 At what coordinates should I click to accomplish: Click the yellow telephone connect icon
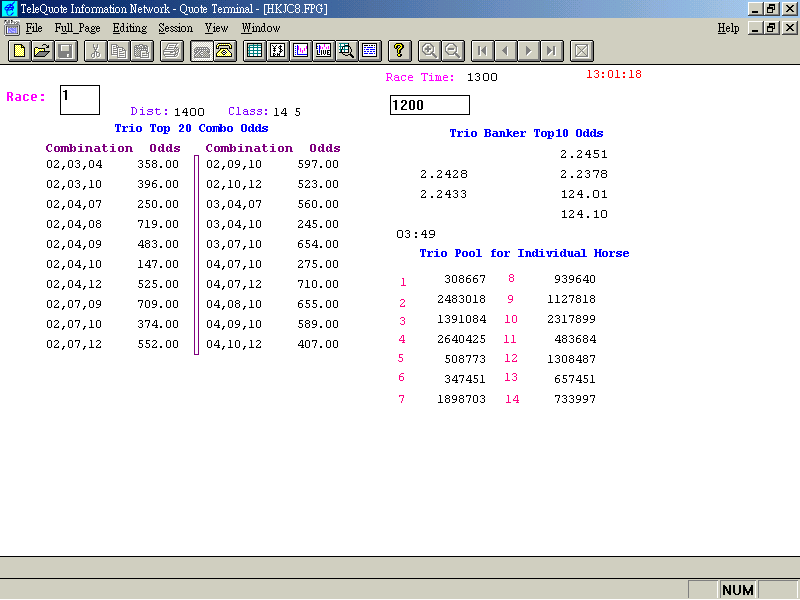(x=224, y=51)
